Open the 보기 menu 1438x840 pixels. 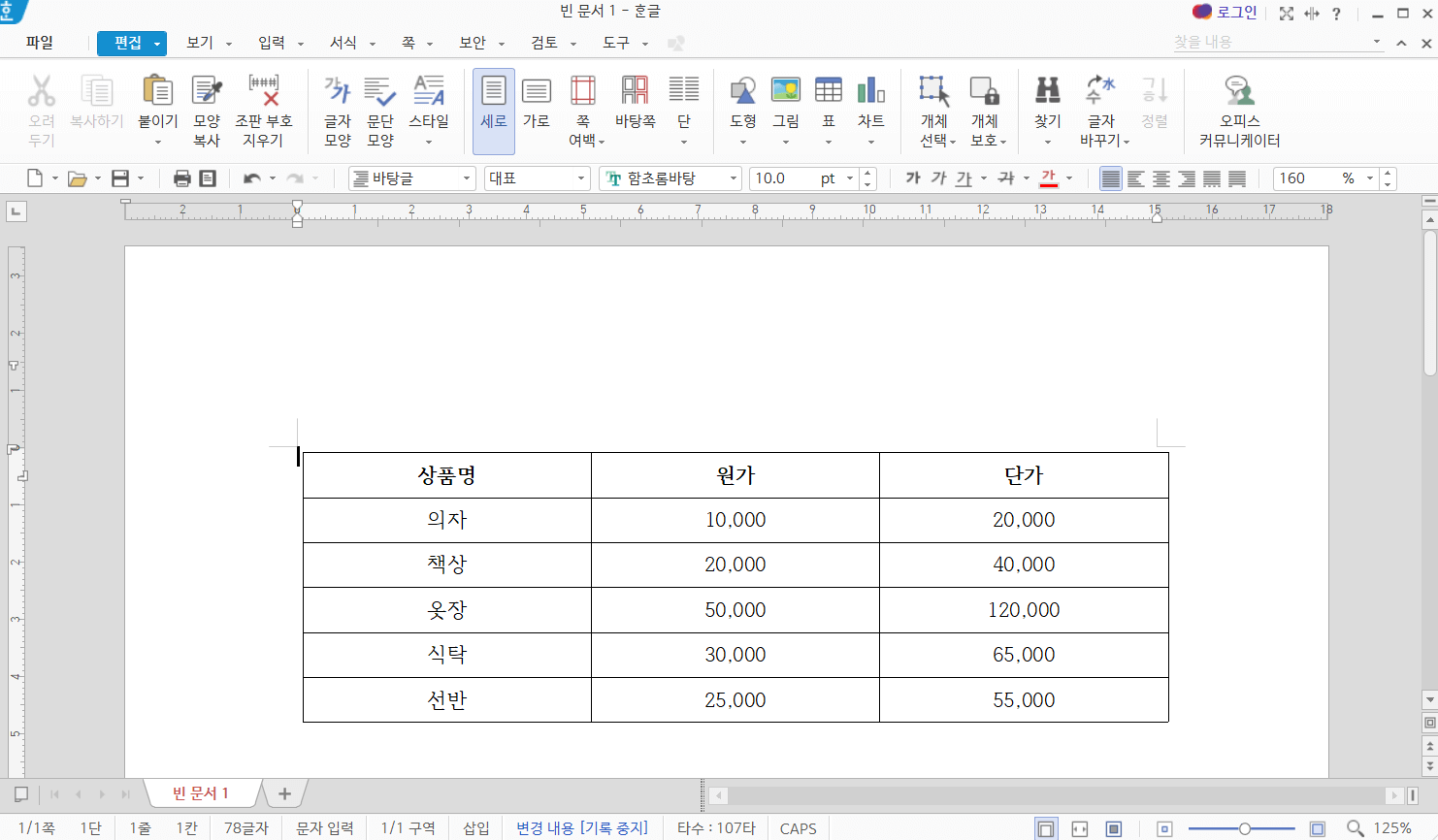point(200,43)
